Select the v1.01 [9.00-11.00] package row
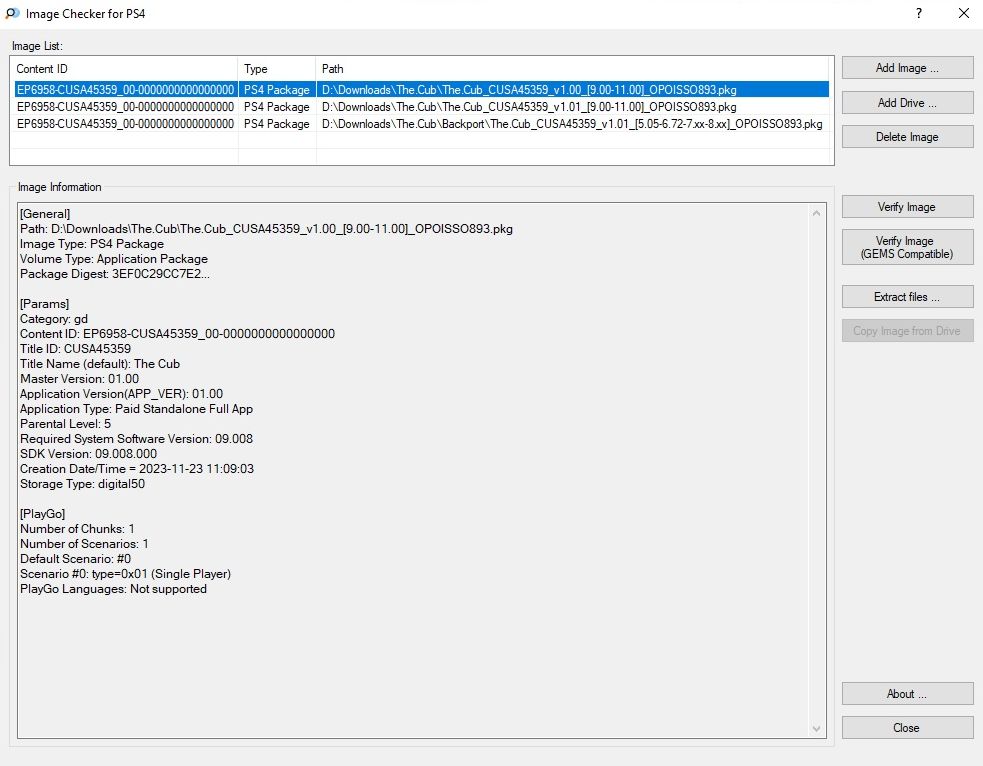The height and width of the screenshot is (766, 983). coord(421,107)
